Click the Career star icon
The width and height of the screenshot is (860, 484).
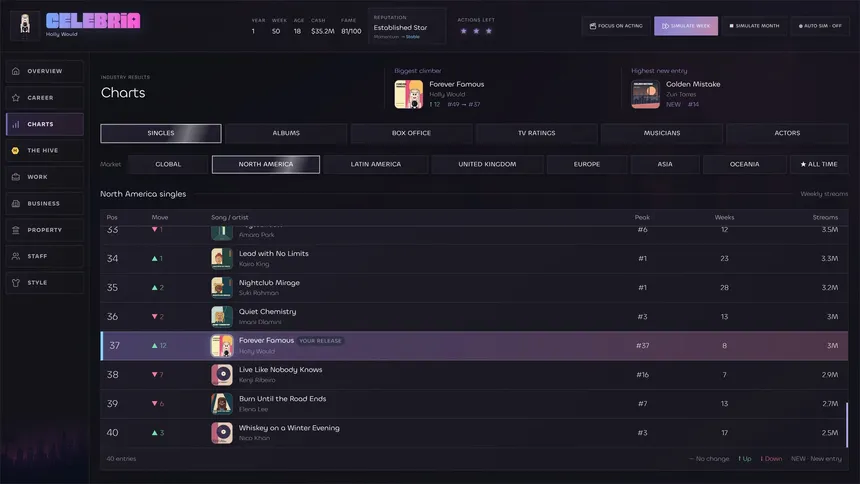point(16,98)
